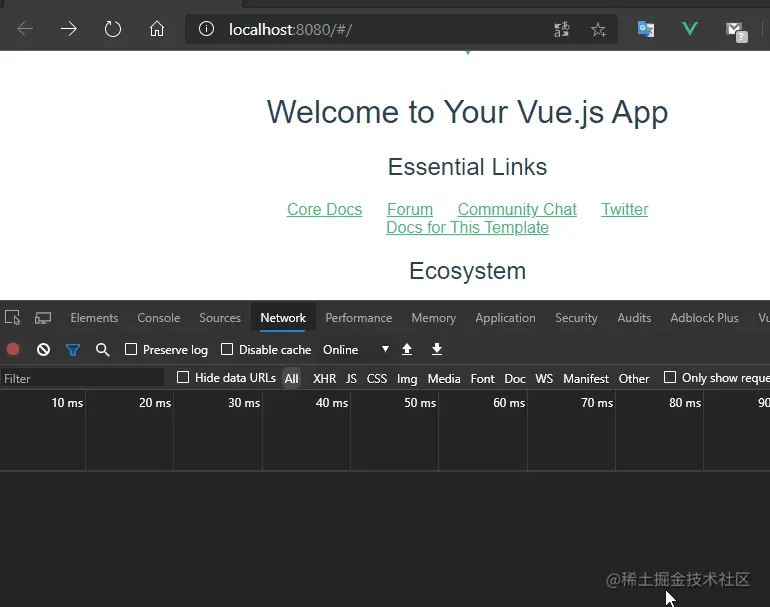The image size is (770, 607).
Task: Open Docs for This Template link
Action: point(467,227)
